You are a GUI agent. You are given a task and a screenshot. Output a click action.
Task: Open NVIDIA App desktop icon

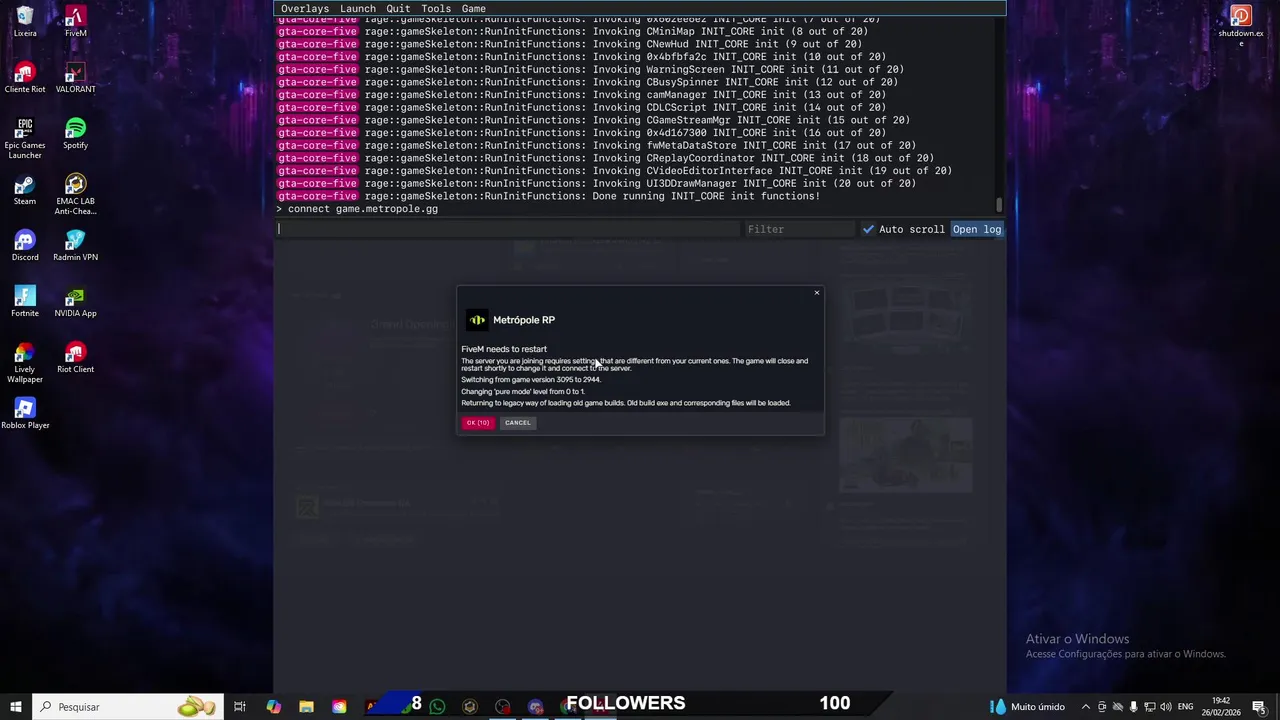pos(75,302)
